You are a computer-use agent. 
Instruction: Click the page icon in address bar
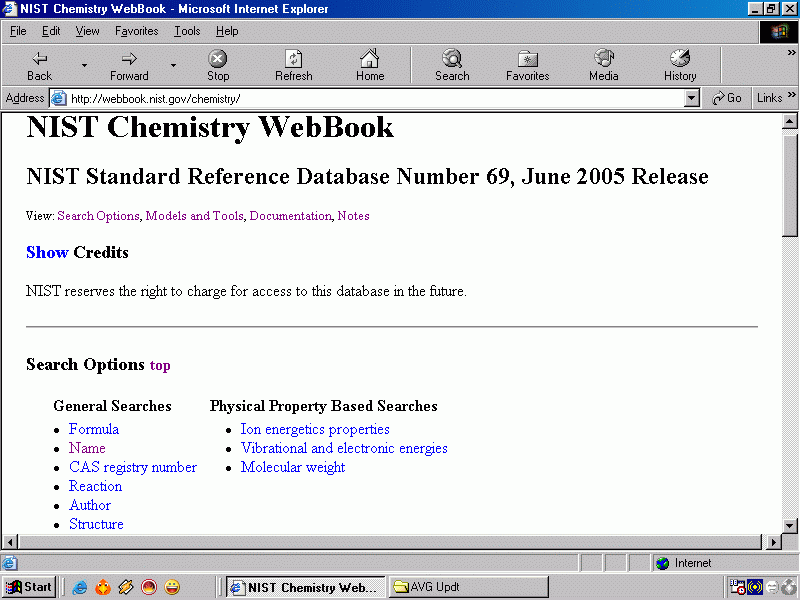tap(59, 98)
